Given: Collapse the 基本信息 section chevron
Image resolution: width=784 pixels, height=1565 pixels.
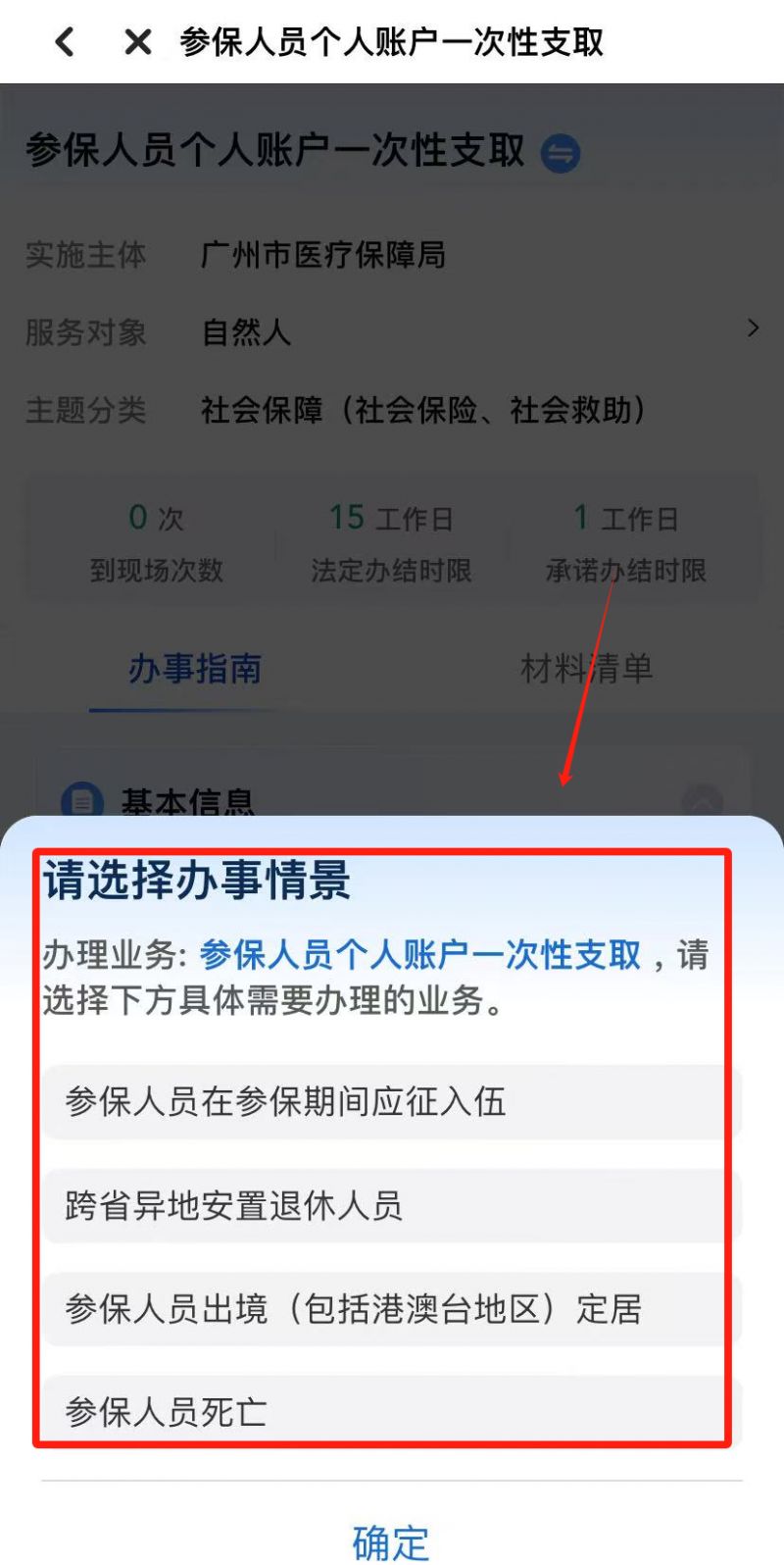Looking at the screenshot, I should click(x=702, y=801).
